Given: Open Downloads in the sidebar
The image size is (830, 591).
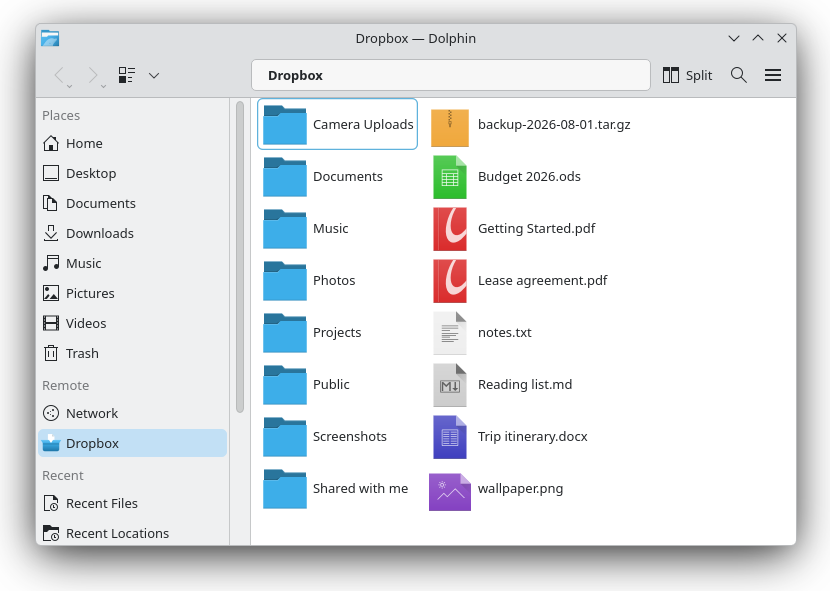Looking at the screenshot, I should pyautogui.click(x=132, y=234).
